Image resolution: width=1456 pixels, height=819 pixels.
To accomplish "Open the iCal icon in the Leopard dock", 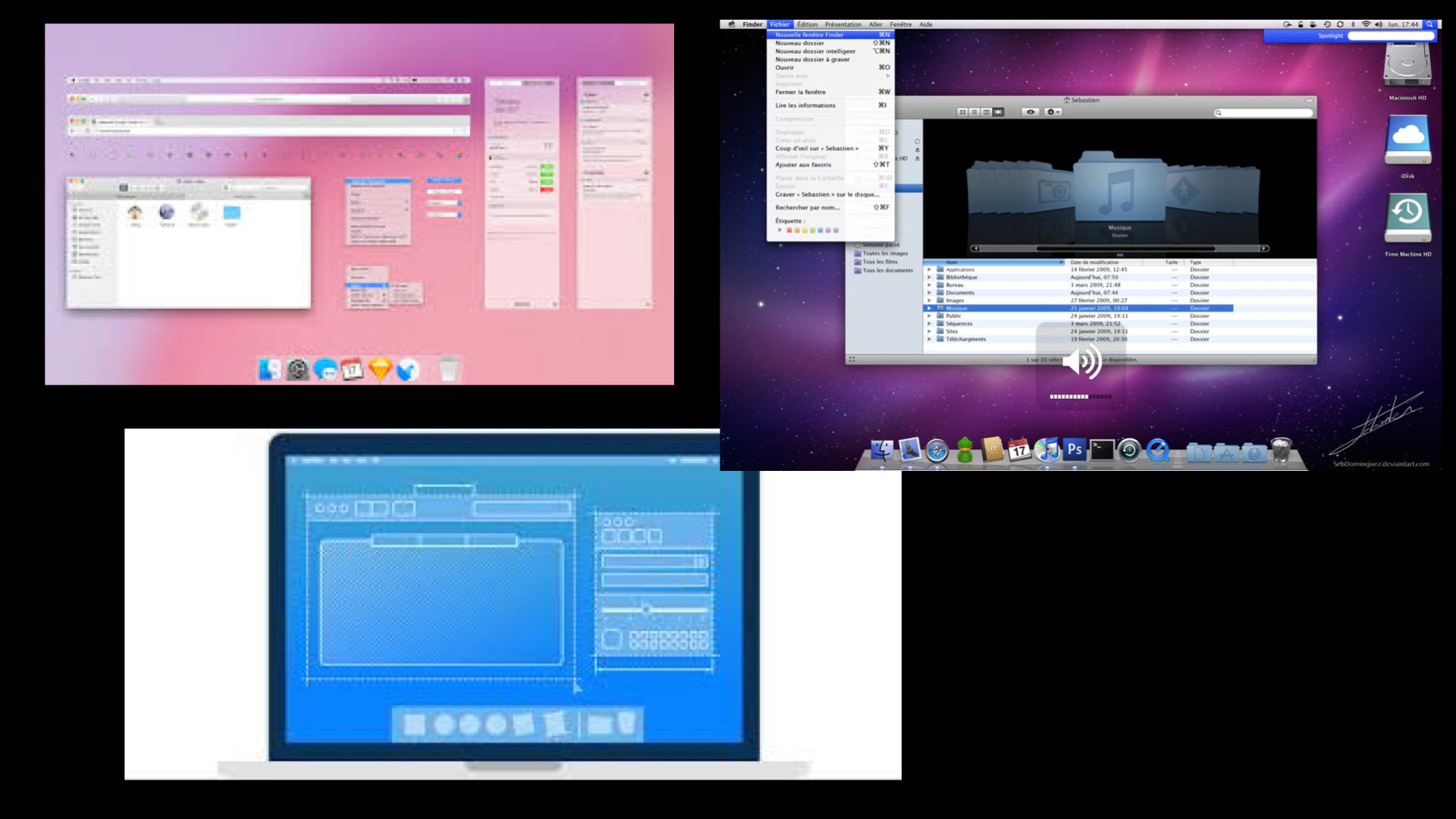I will coord(1019,450).
